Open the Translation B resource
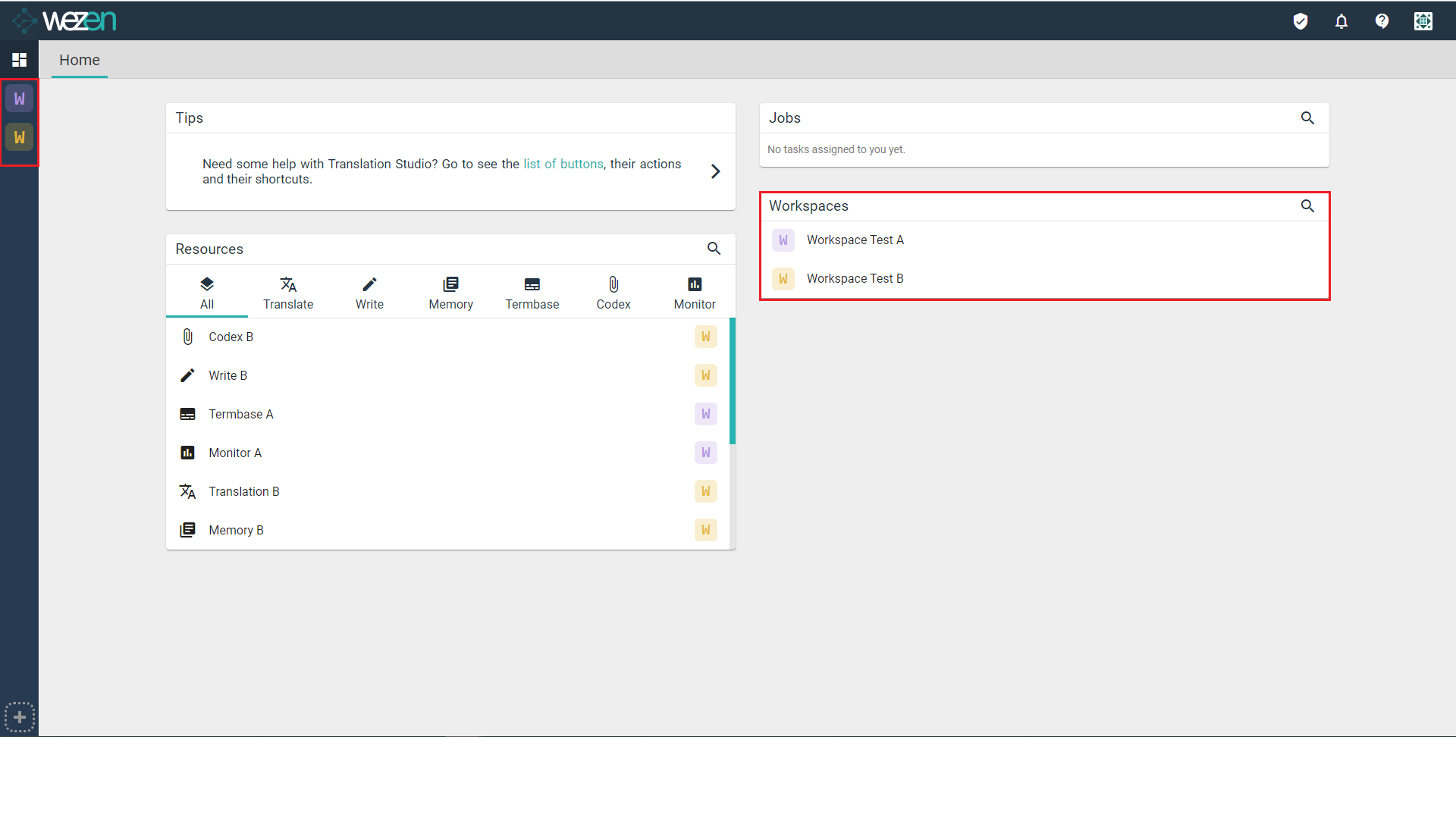Image resolution: width=1456 pixels, height=818 pixels. pos(447,491)
